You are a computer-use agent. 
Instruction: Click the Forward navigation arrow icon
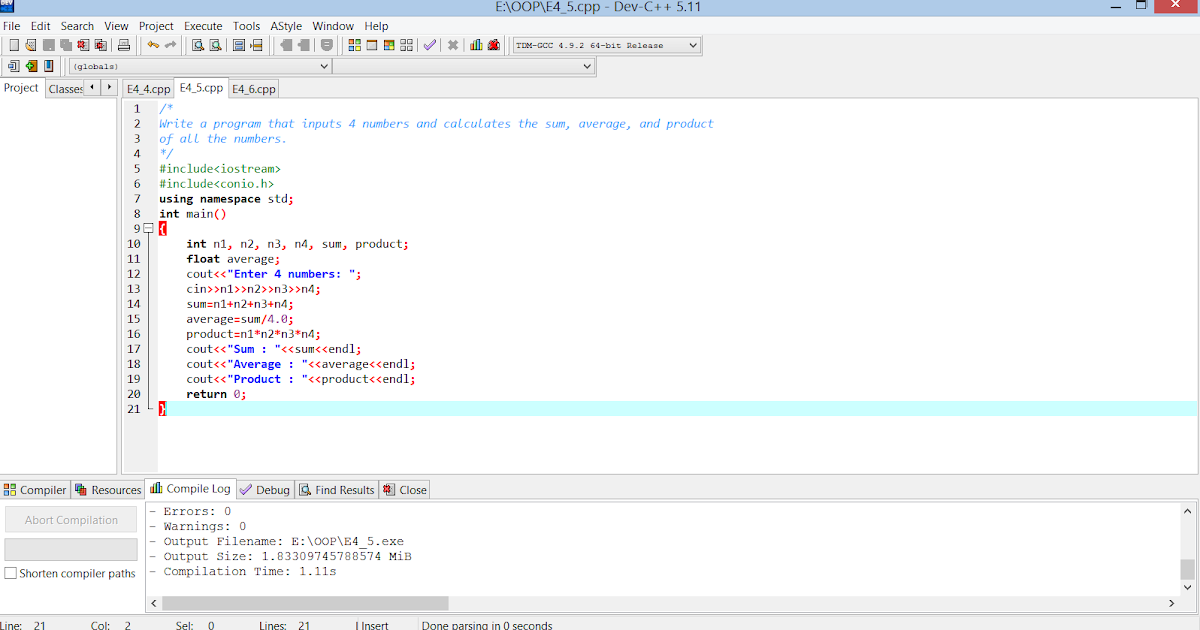(304, 45)
